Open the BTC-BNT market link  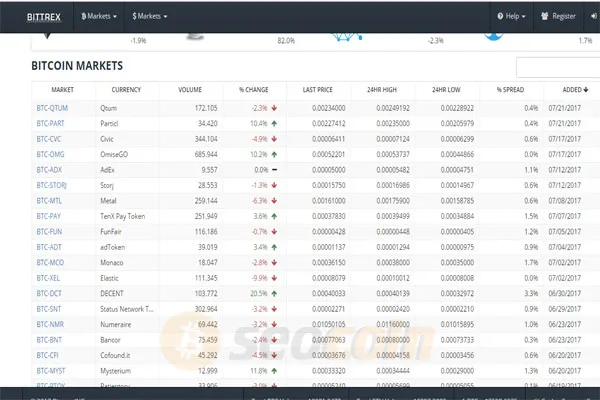49,340
